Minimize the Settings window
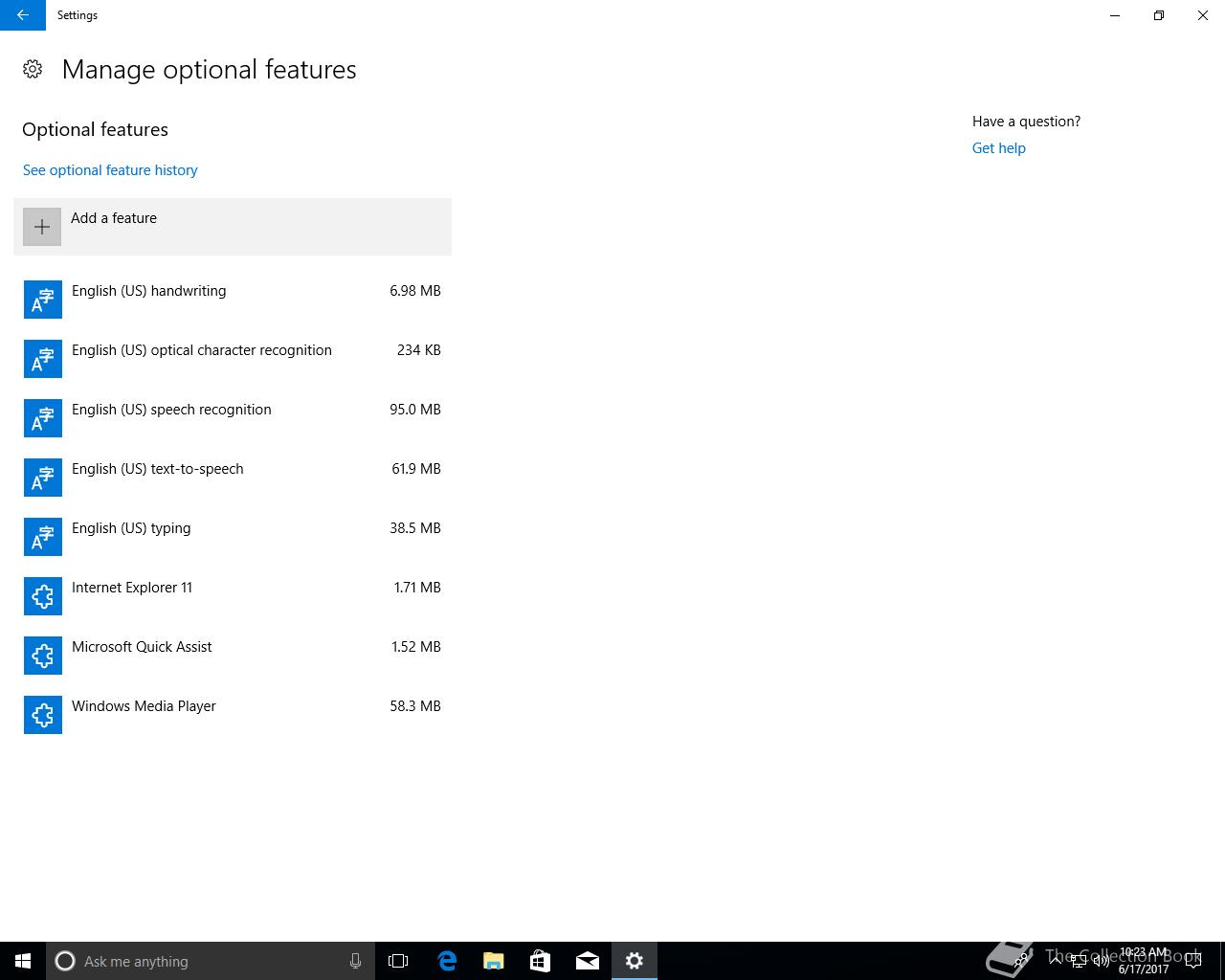 pyautogui.click(x=1115, y=15)
